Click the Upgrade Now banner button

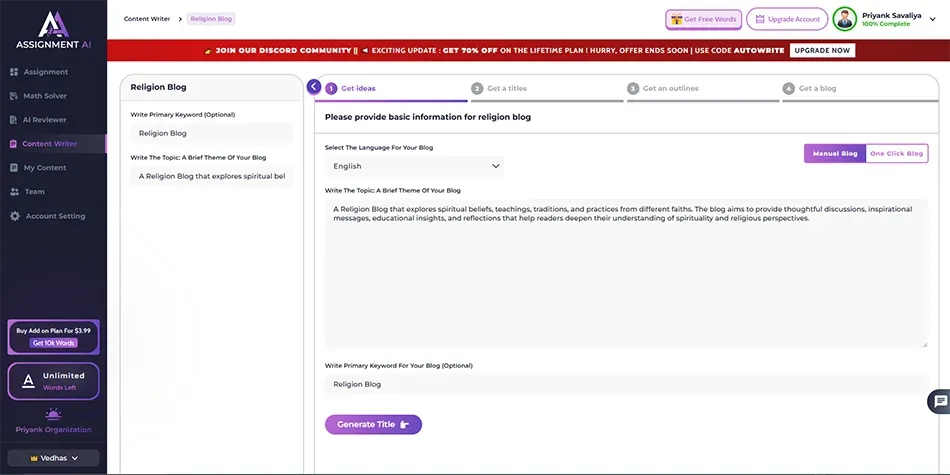coord(822,50)
